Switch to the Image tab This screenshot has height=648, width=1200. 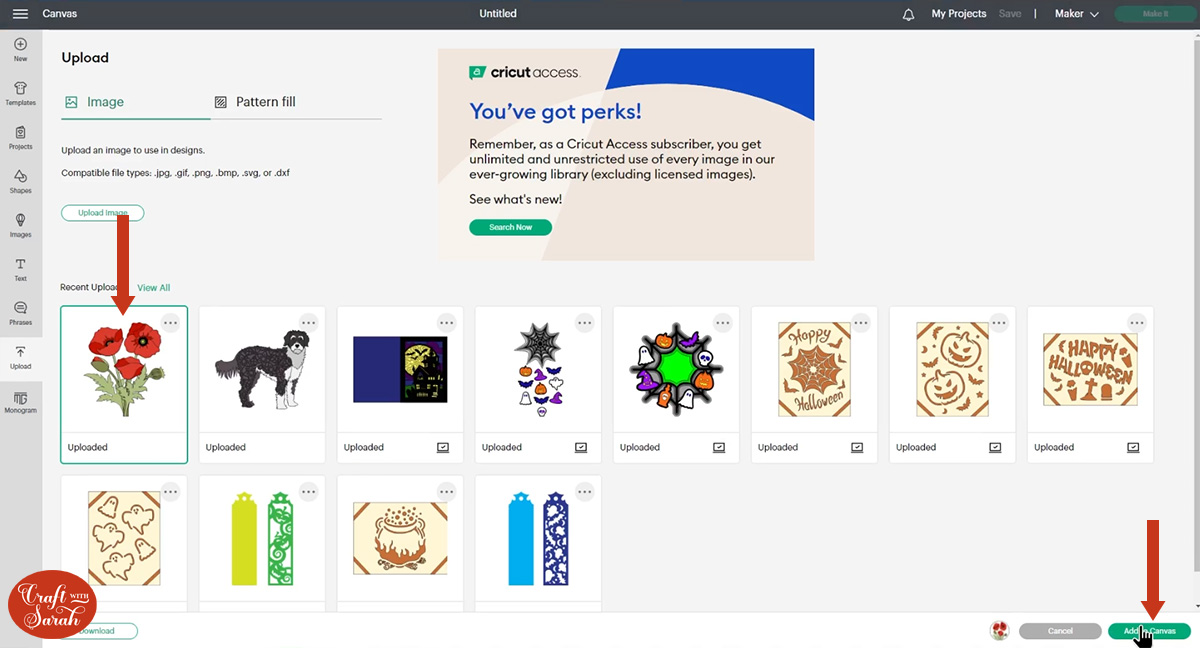point(95,102)
